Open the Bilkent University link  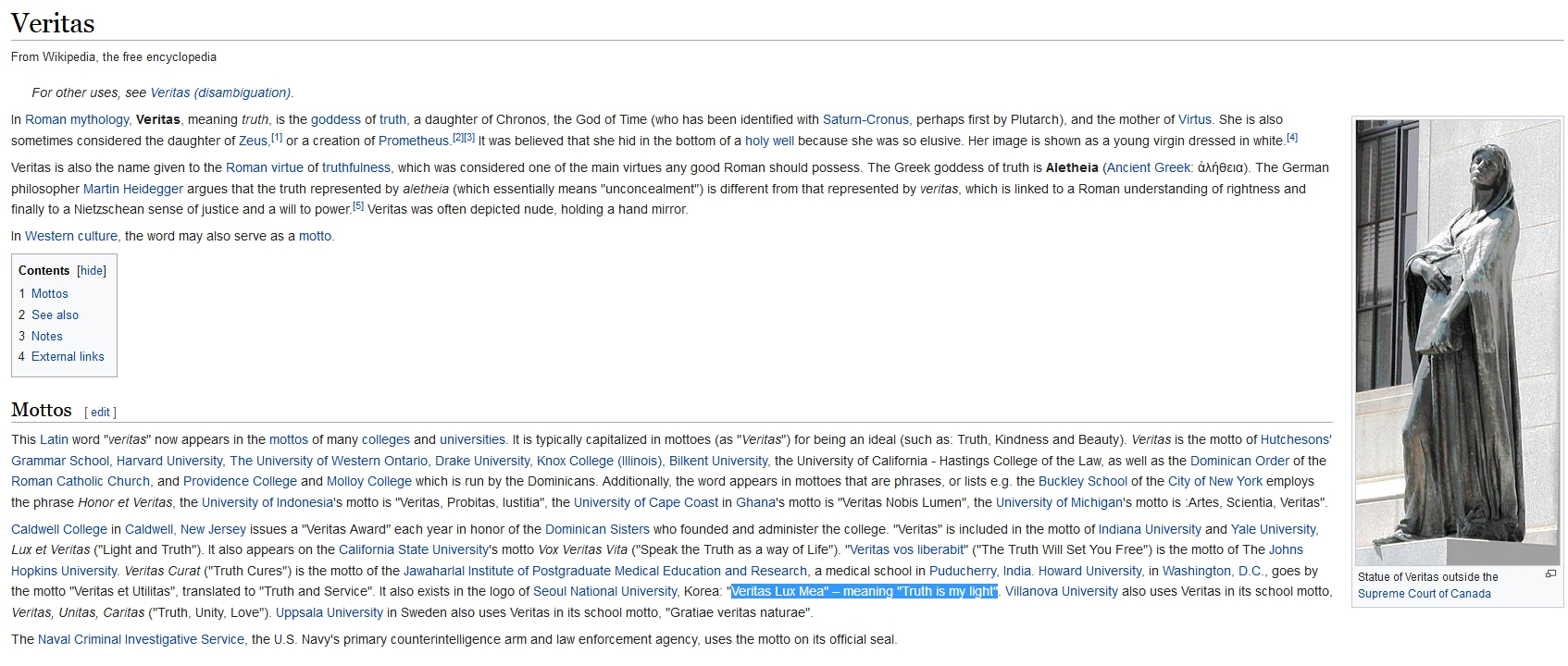(718, 462)
